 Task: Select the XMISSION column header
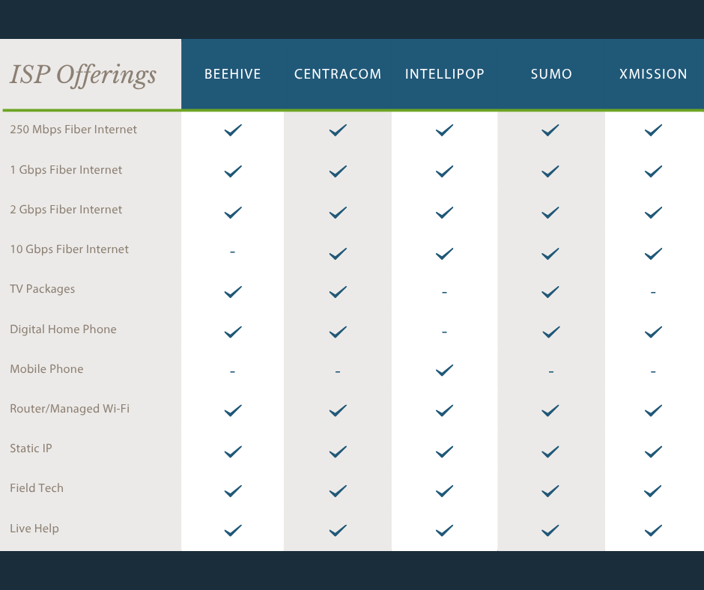point(653,75)
